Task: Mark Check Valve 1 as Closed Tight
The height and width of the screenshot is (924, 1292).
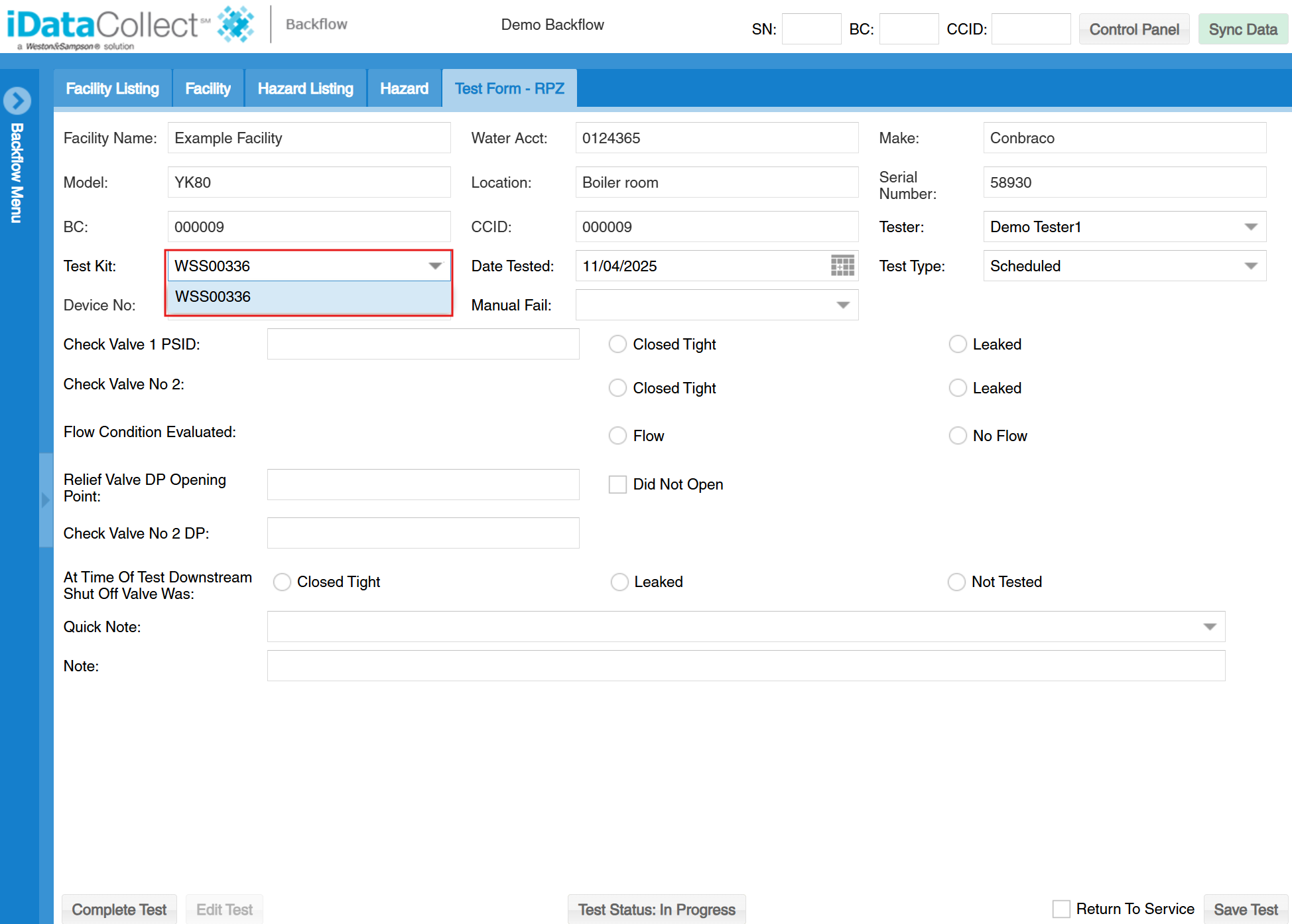Action: click(617, 344)
